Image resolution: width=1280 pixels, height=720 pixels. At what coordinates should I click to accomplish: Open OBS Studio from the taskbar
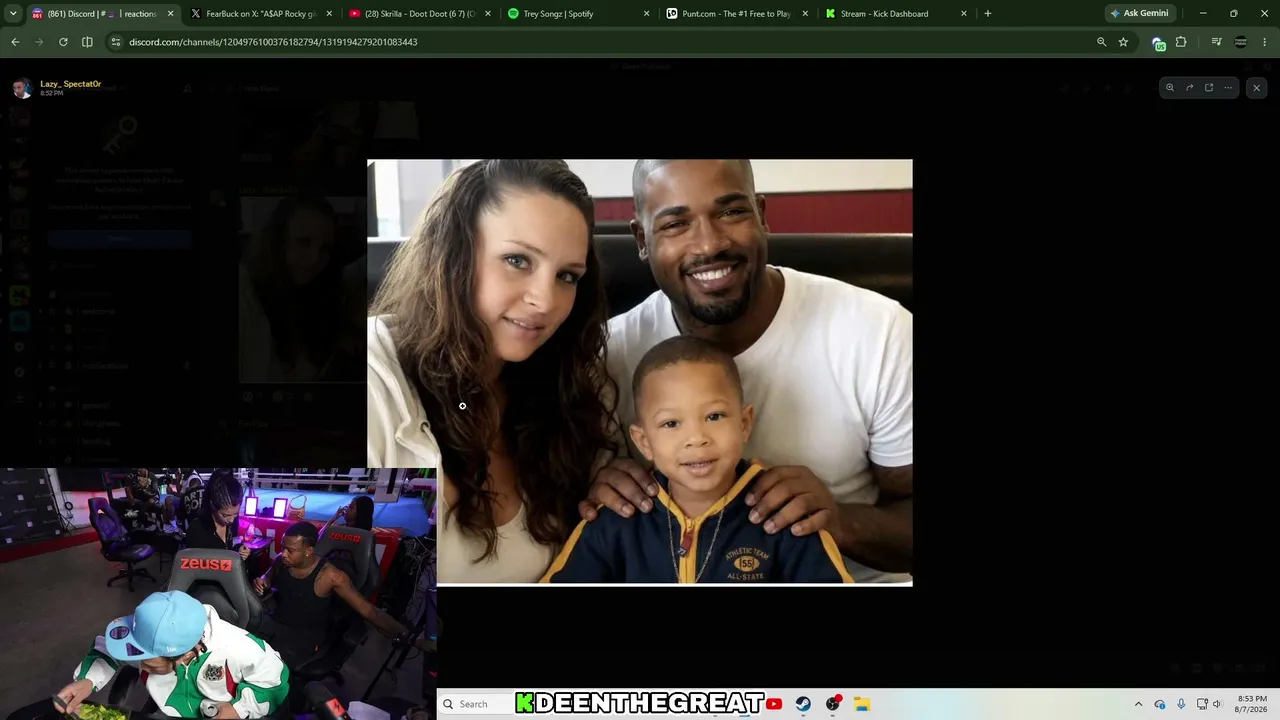coord(832,704)
